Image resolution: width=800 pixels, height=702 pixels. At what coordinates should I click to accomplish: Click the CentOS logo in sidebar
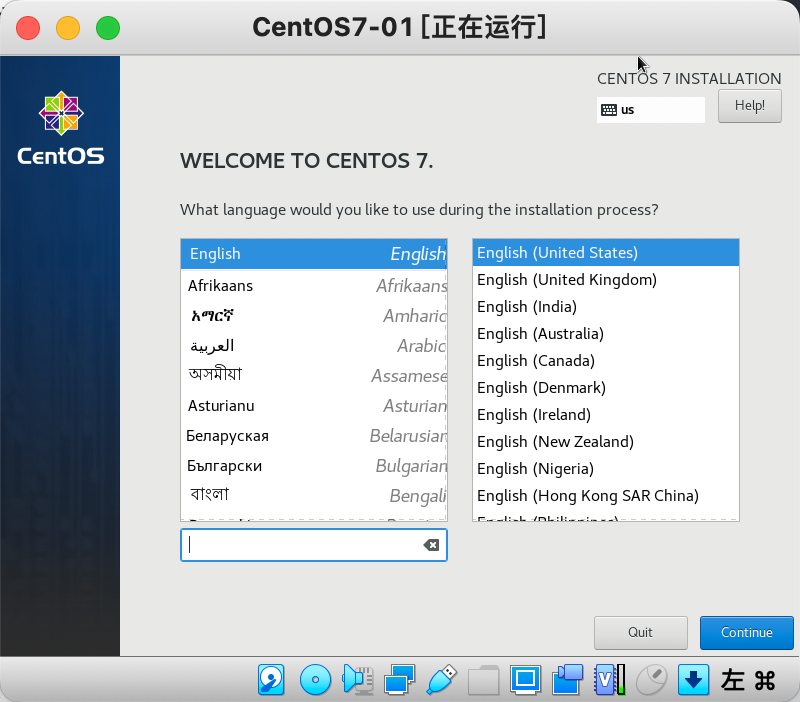pyautogui.click(x=61, y=128)
